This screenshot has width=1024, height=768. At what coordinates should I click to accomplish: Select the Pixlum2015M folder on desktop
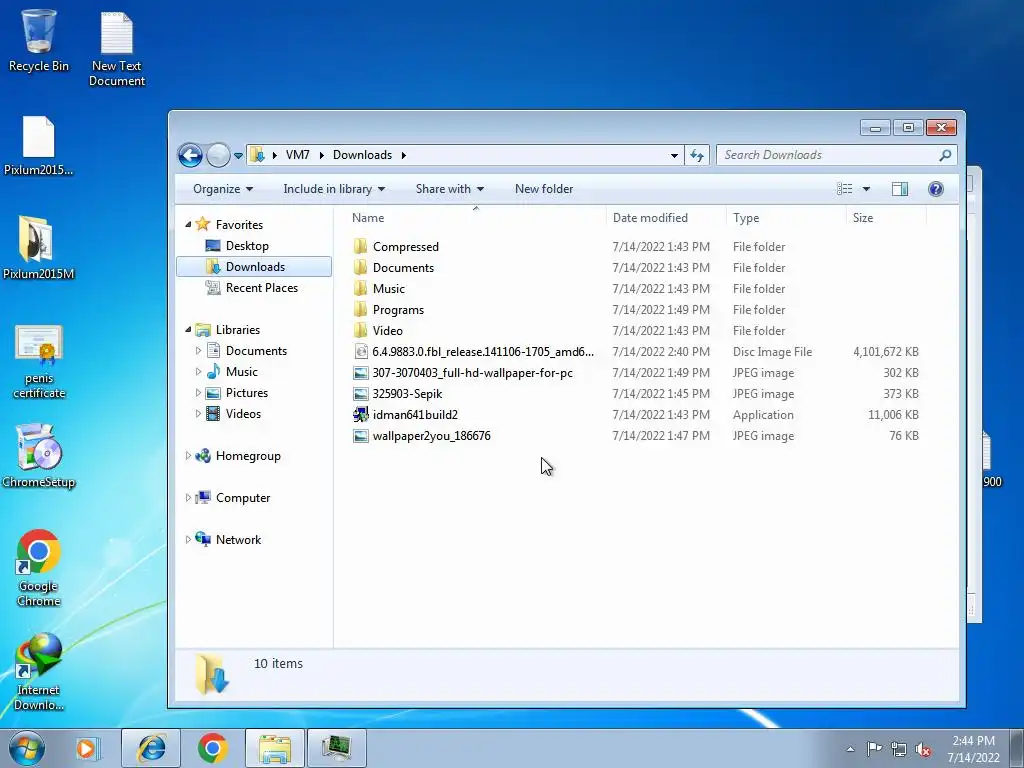pos(39,247)
